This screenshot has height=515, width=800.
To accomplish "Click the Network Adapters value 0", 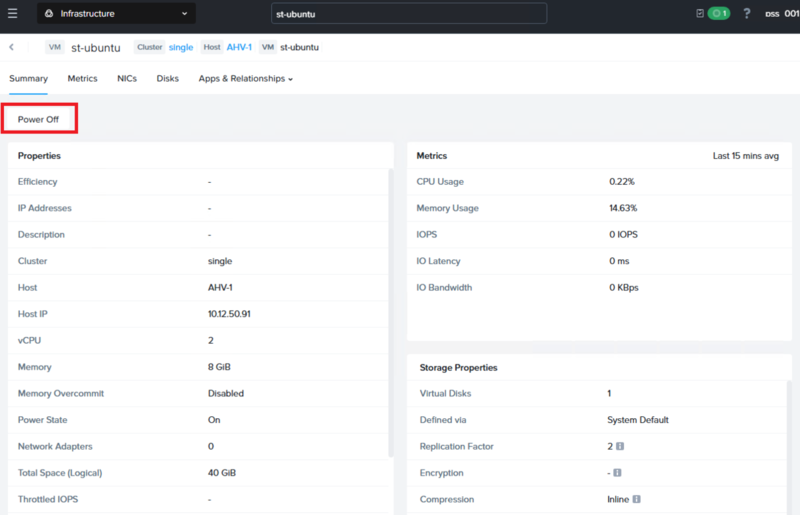I will tap(211, 447).
